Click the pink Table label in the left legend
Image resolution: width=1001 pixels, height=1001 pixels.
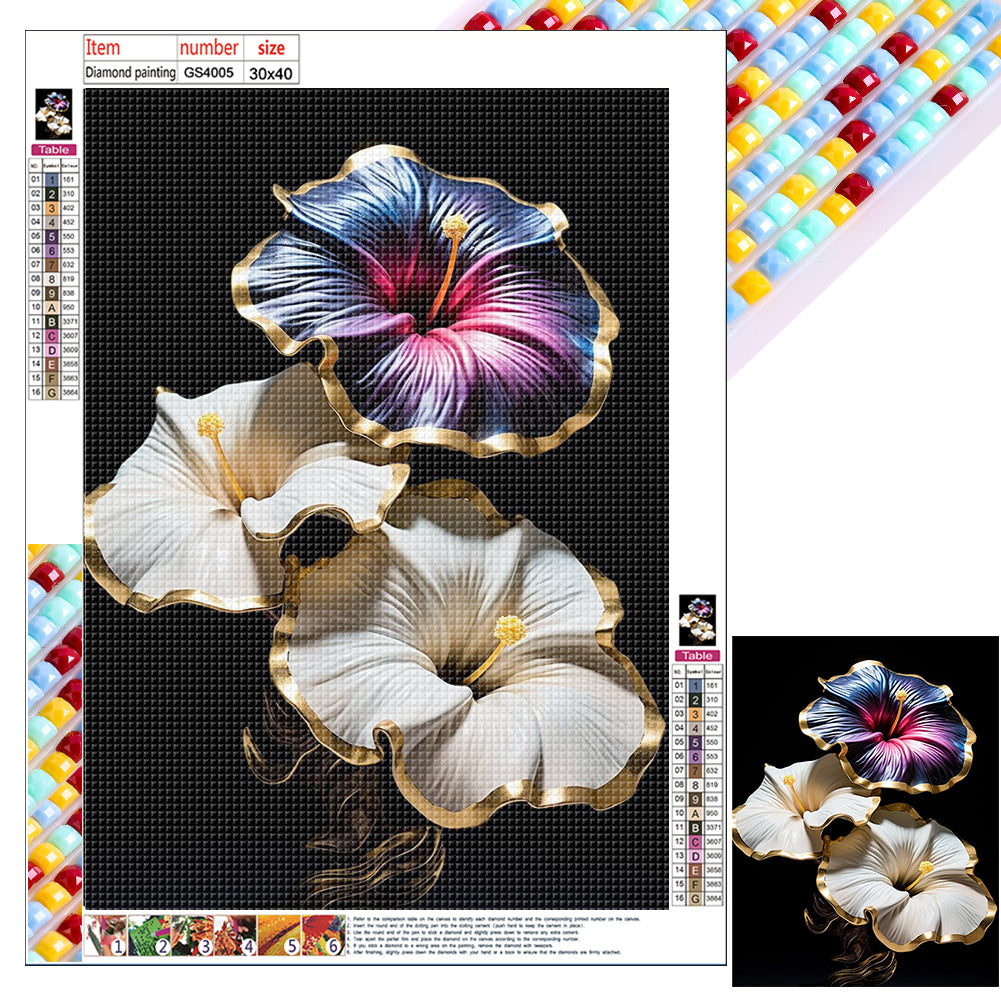[53, 150]
